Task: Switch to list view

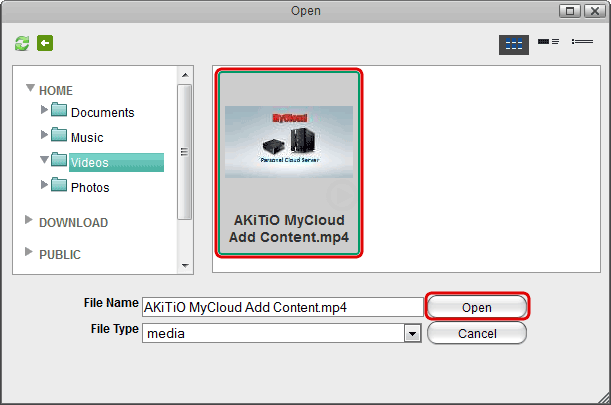Action: click(x=581, y=43)
